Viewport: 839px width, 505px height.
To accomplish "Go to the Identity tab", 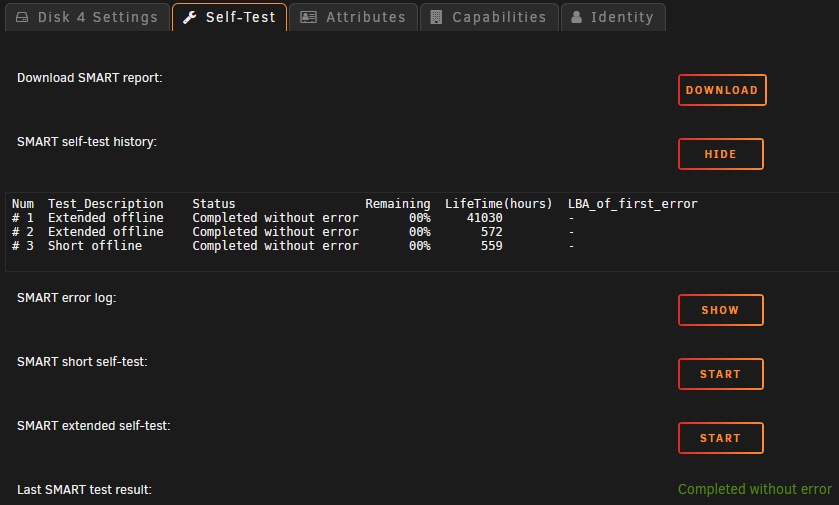I will pyautogui.click(x=613, y=17).
